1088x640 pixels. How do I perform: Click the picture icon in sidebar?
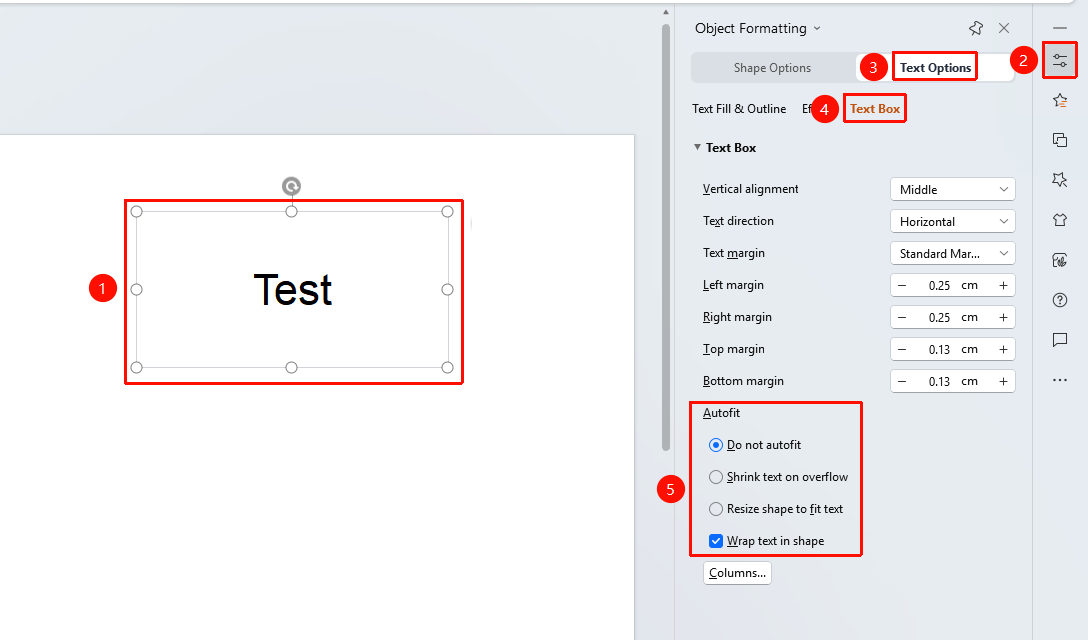(1060, 260)
